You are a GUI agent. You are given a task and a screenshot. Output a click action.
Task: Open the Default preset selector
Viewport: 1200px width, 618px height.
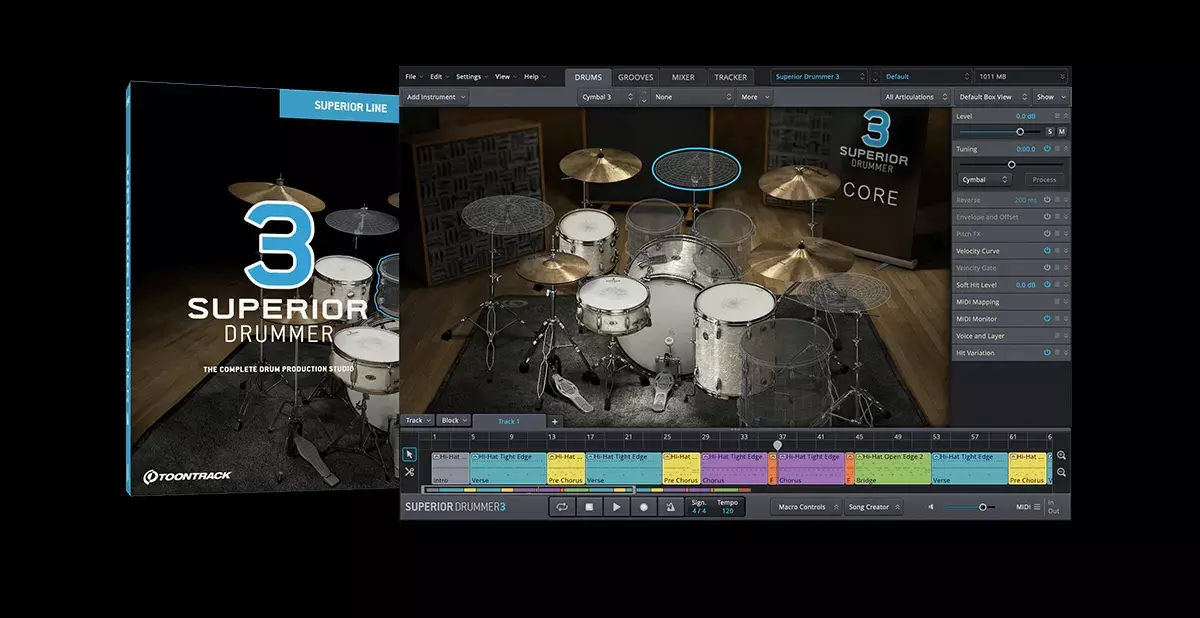926,77
